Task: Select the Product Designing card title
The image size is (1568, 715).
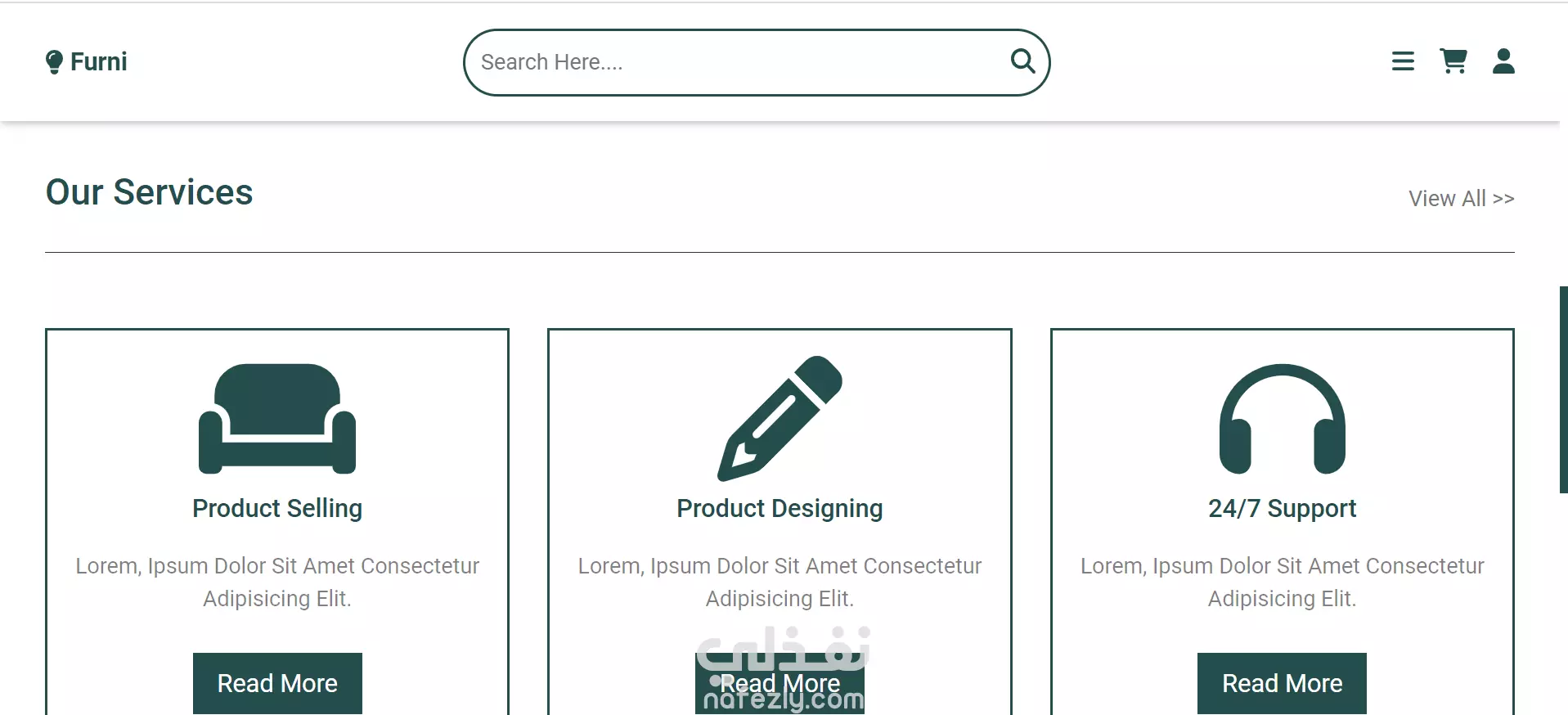Action: pos(780,508)
